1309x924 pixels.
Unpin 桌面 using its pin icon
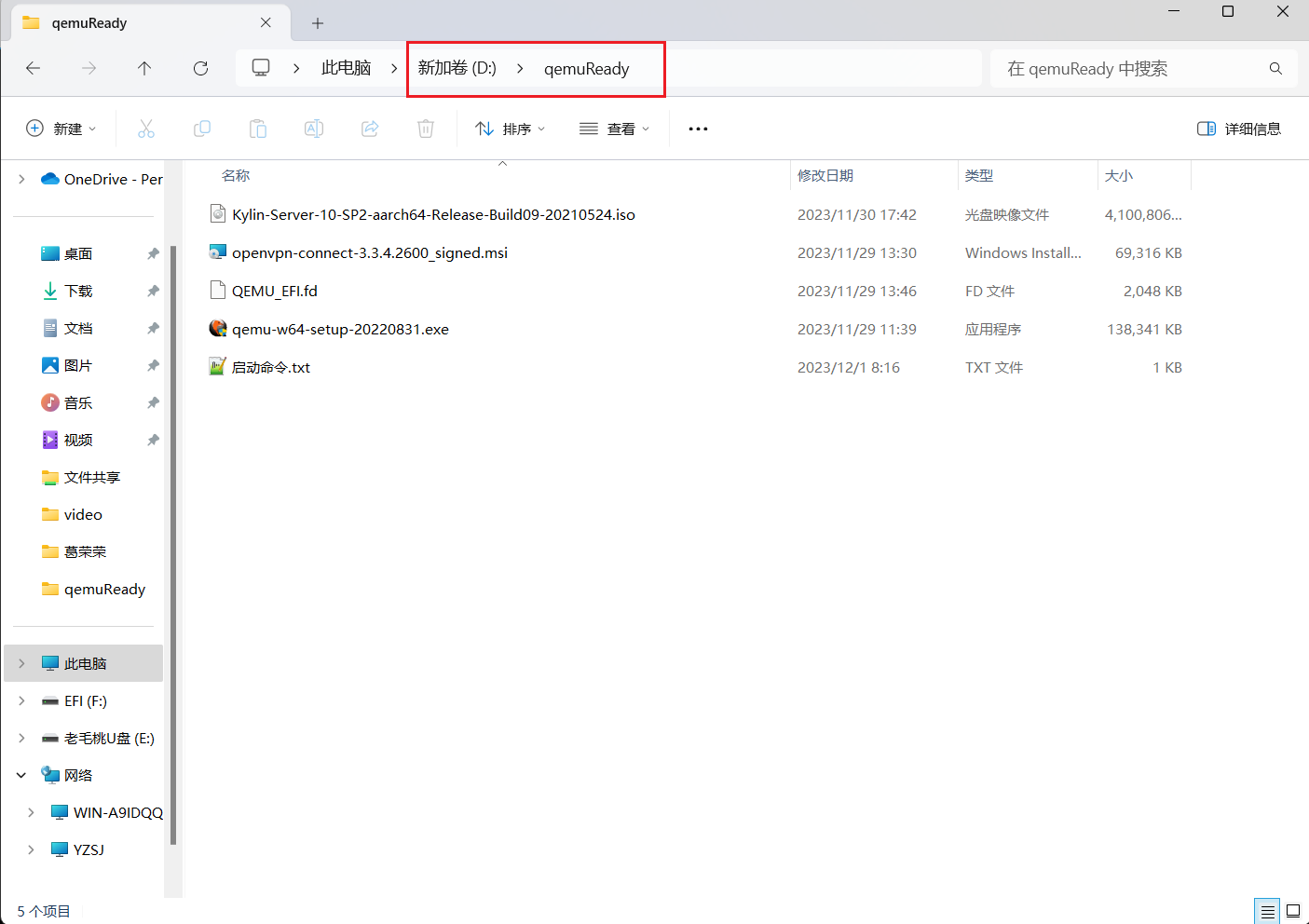(153, 253)
